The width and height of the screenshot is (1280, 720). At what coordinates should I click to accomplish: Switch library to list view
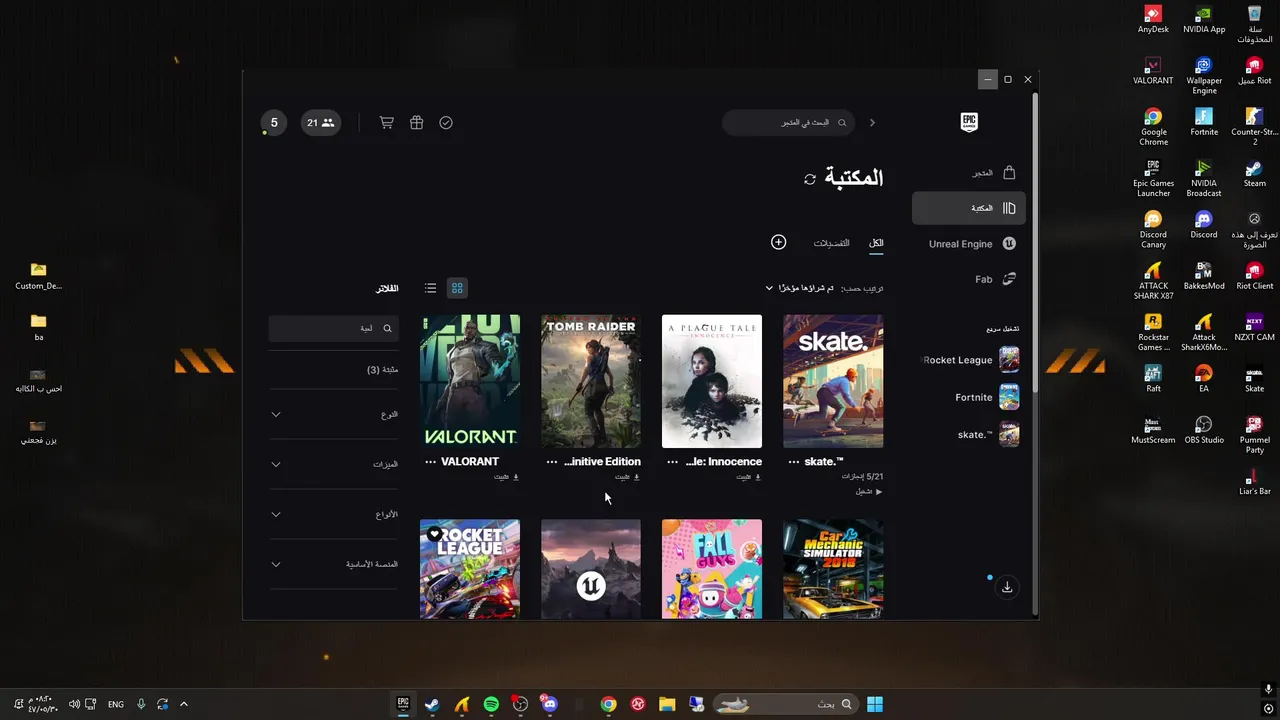coord(430,288)
